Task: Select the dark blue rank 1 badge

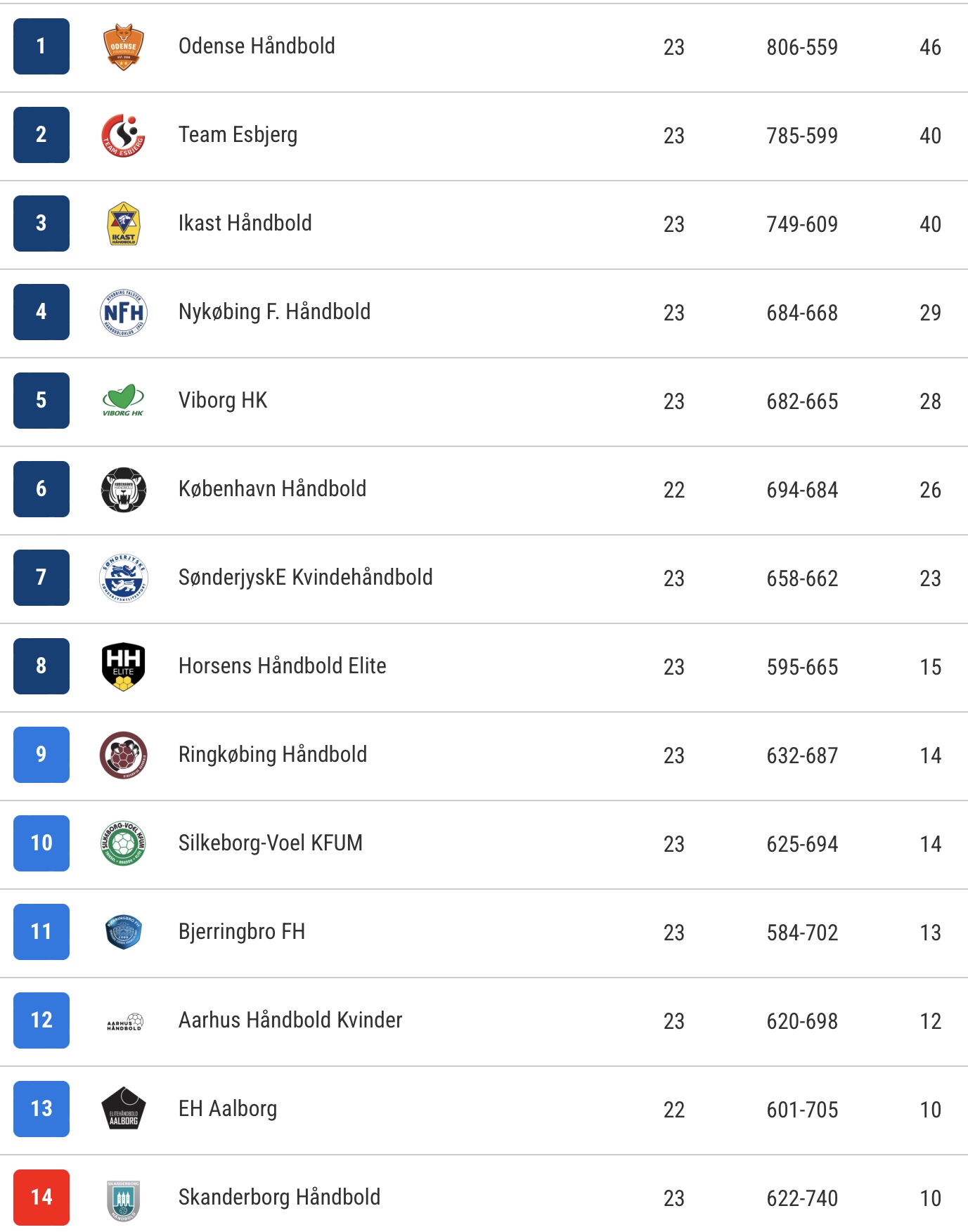Action: click(x=41, y=46)
